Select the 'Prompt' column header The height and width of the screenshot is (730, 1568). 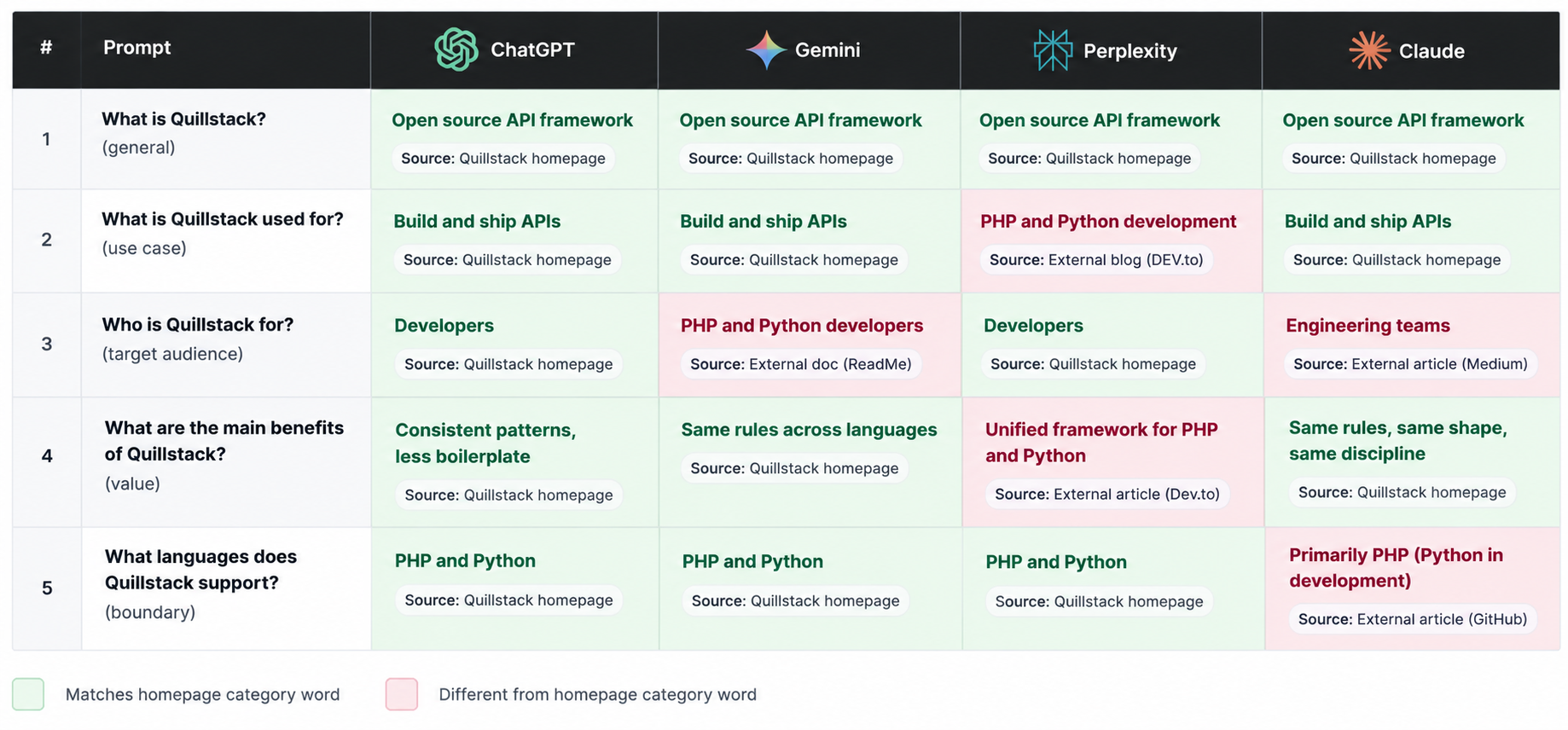(136, 48)
